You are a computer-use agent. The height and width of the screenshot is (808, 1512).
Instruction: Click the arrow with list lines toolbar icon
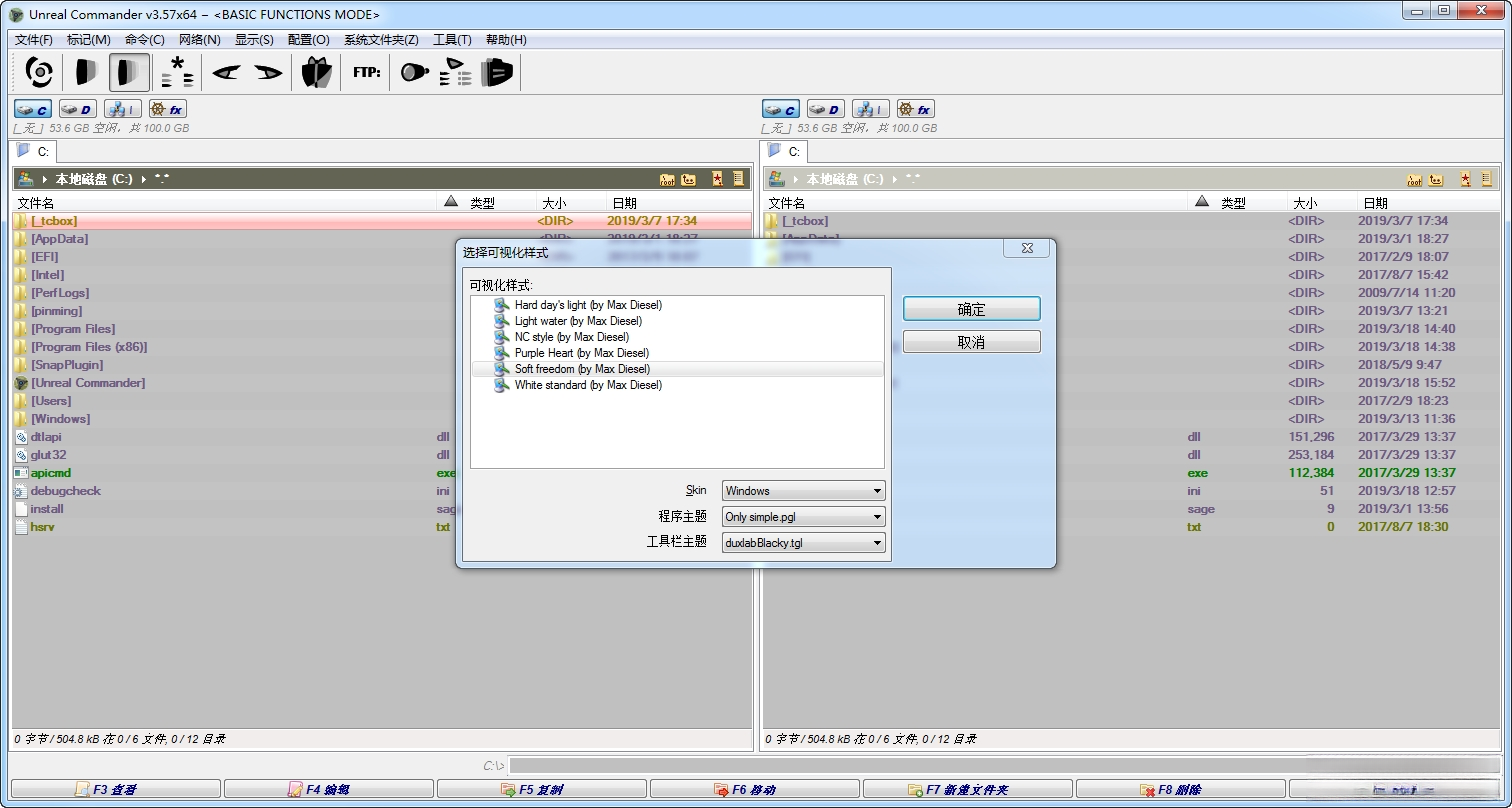(456, 72)
